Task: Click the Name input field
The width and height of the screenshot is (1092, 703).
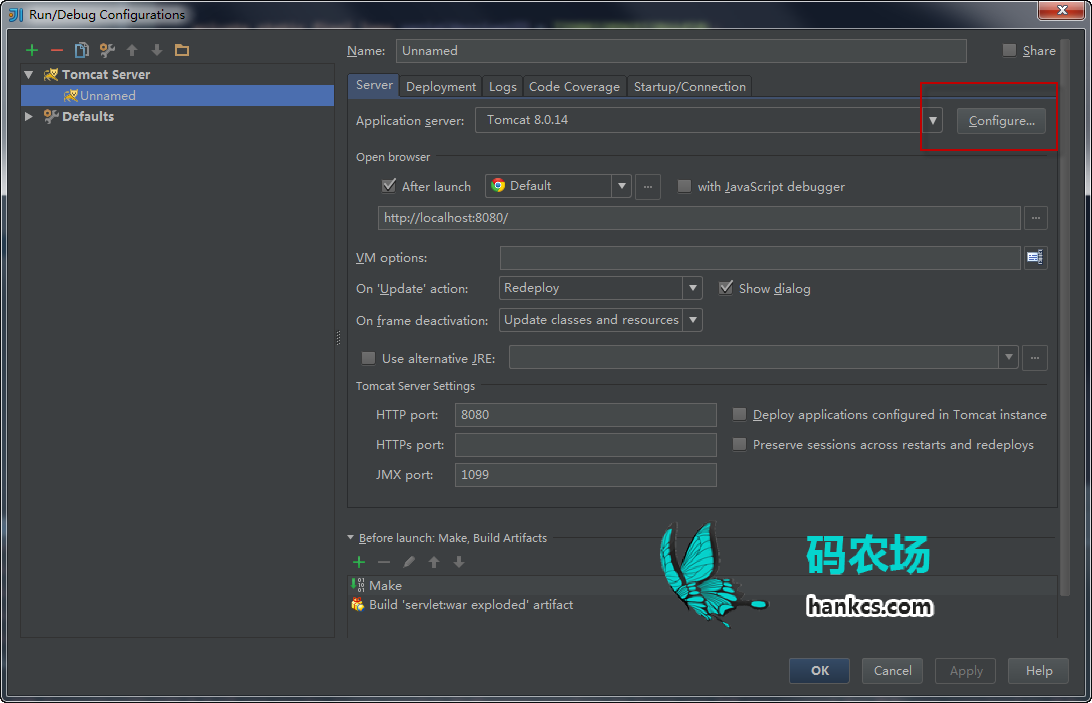Action: coord(681,51)
